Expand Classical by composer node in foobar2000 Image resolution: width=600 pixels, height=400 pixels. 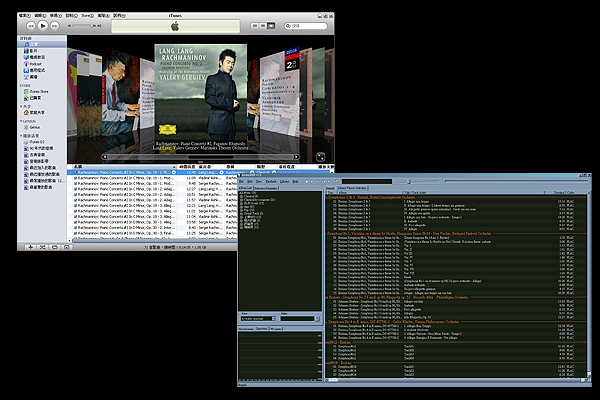[x=241, y=200]
